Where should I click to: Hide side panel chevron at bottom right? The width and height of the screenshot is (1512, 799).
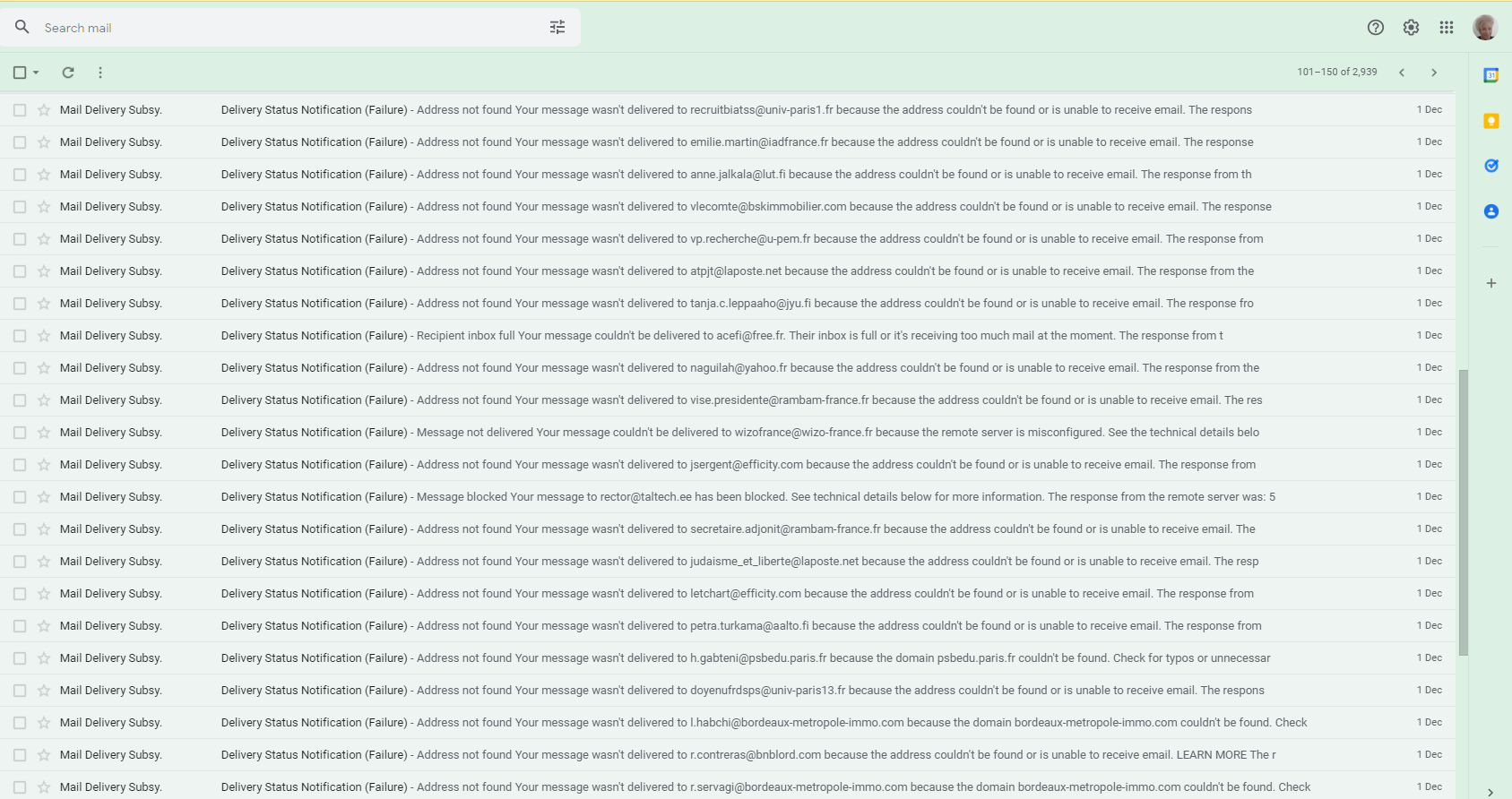click(1490, 792)
